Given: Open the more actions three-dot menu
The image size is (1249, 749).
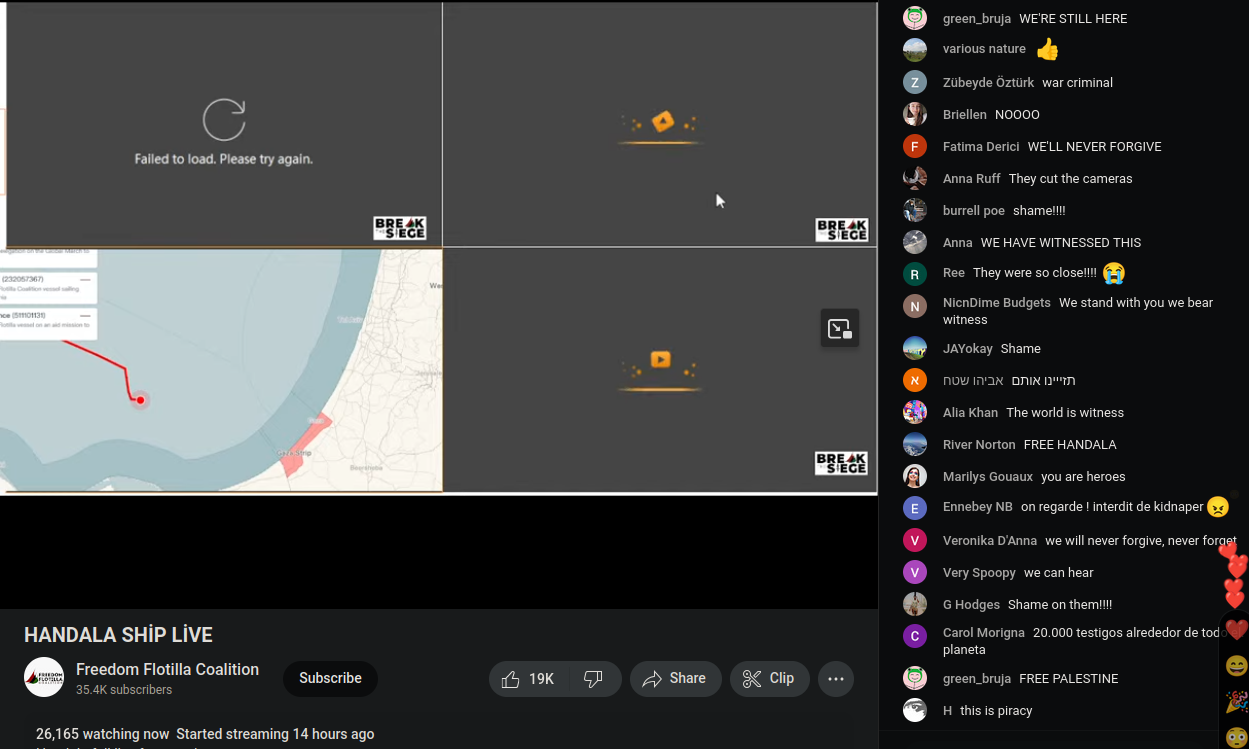Looking at the screenshot, I should (836, 679).
